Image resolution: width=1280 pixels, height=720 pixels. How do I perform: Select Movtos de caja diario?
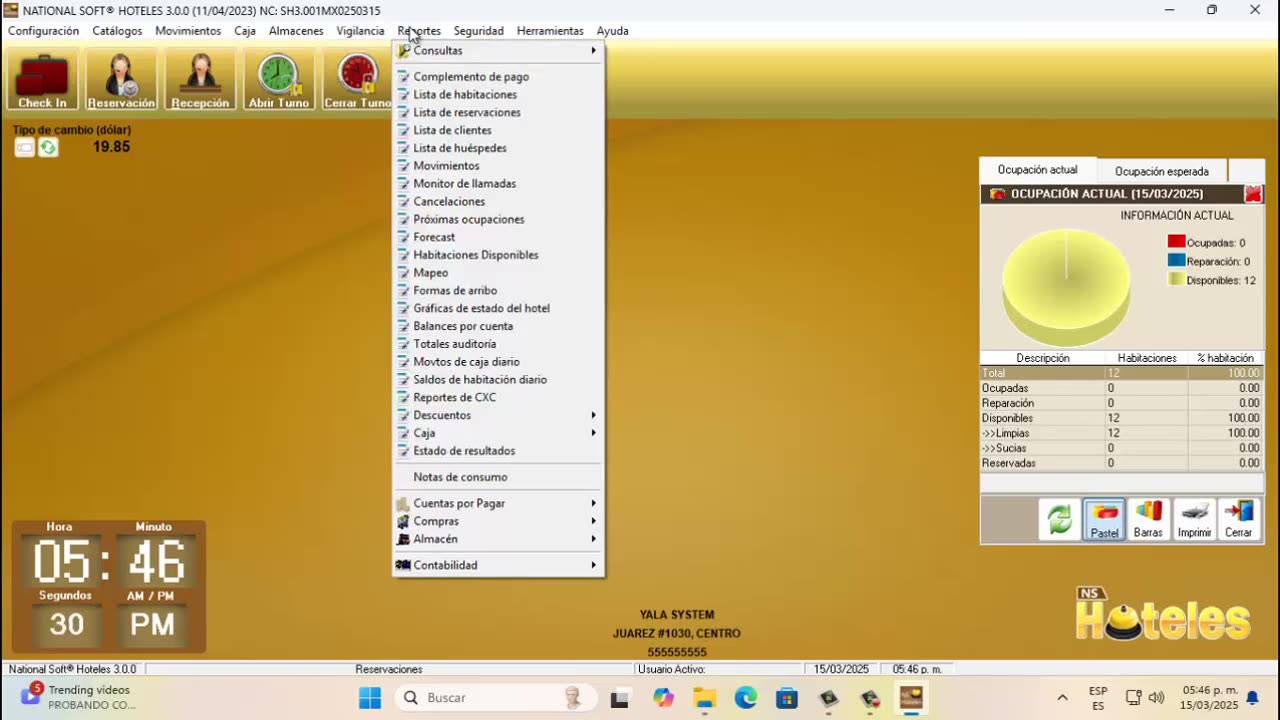[497, 362]
